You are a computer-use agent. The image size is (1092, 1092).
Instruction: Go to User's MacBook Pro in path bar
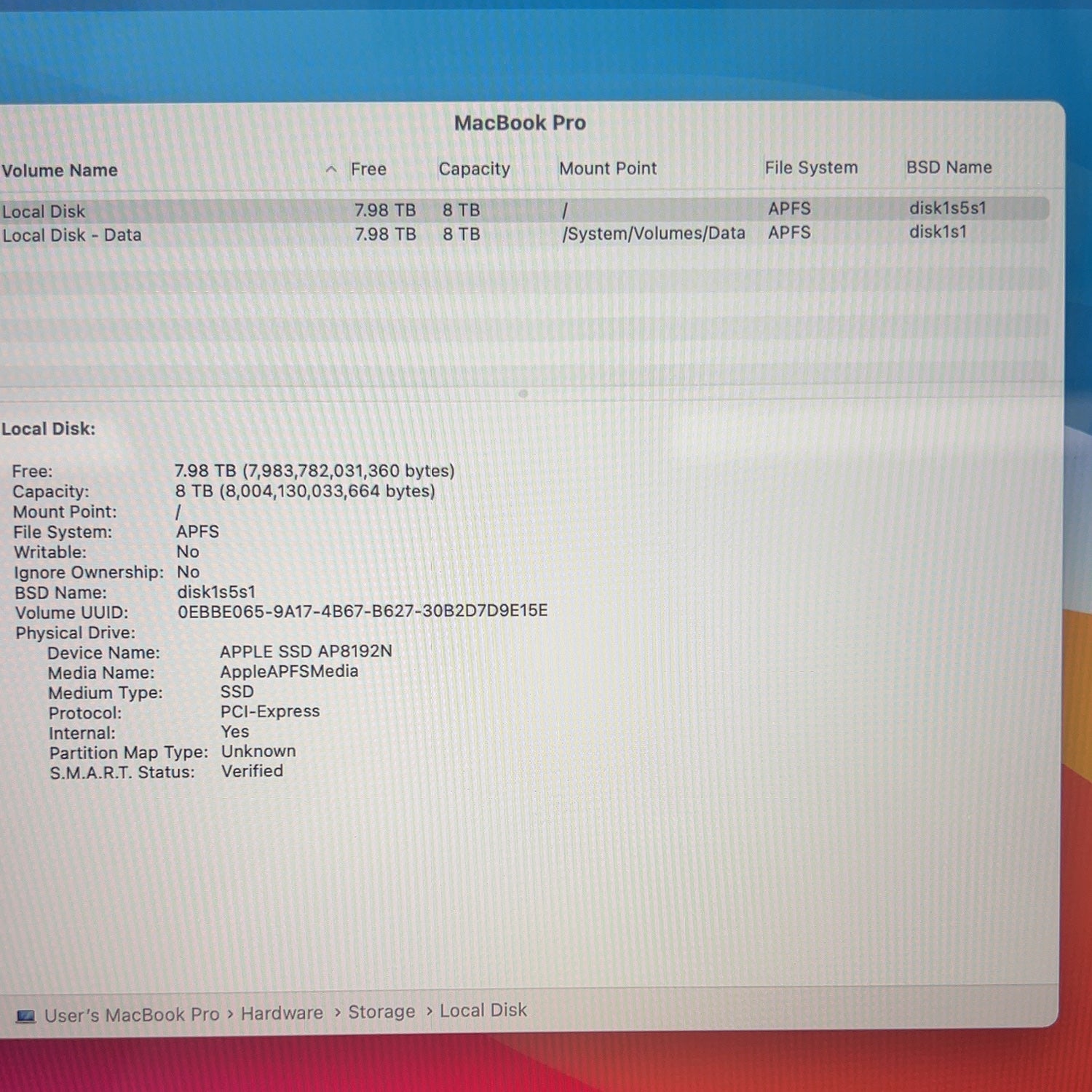pos(132,1014)
